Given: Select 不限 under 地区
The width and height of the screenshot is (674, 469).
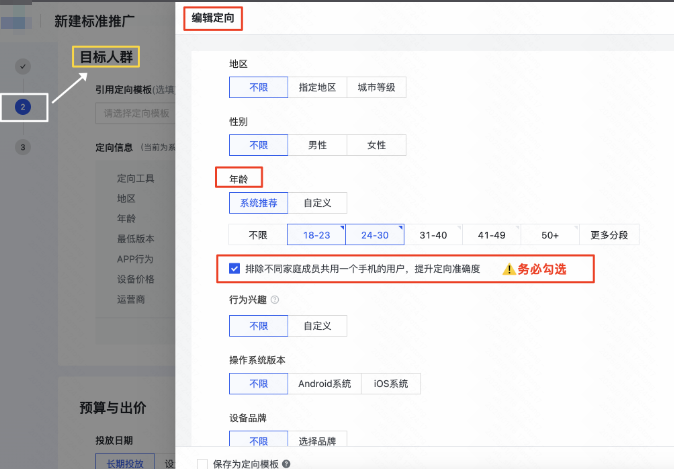Looking at the screenshot, I should tap(258, 87).
